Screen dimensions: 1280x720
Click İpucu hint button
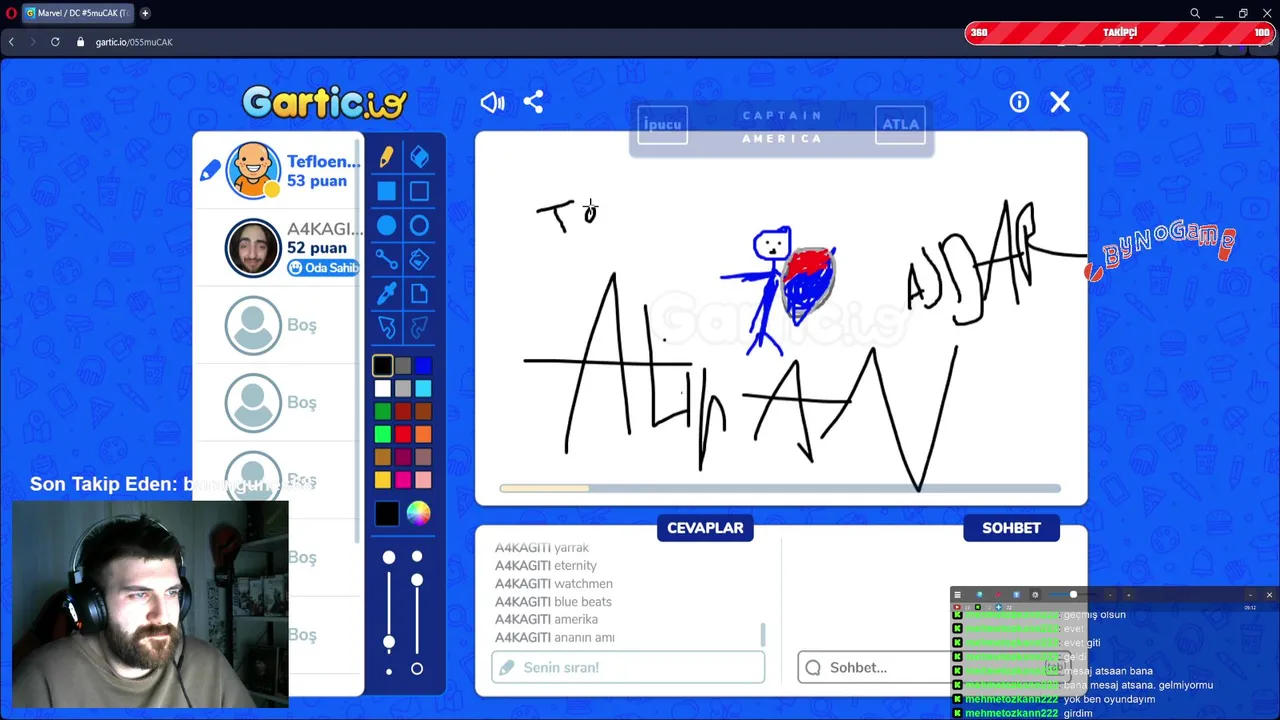(x=662, y=125)
